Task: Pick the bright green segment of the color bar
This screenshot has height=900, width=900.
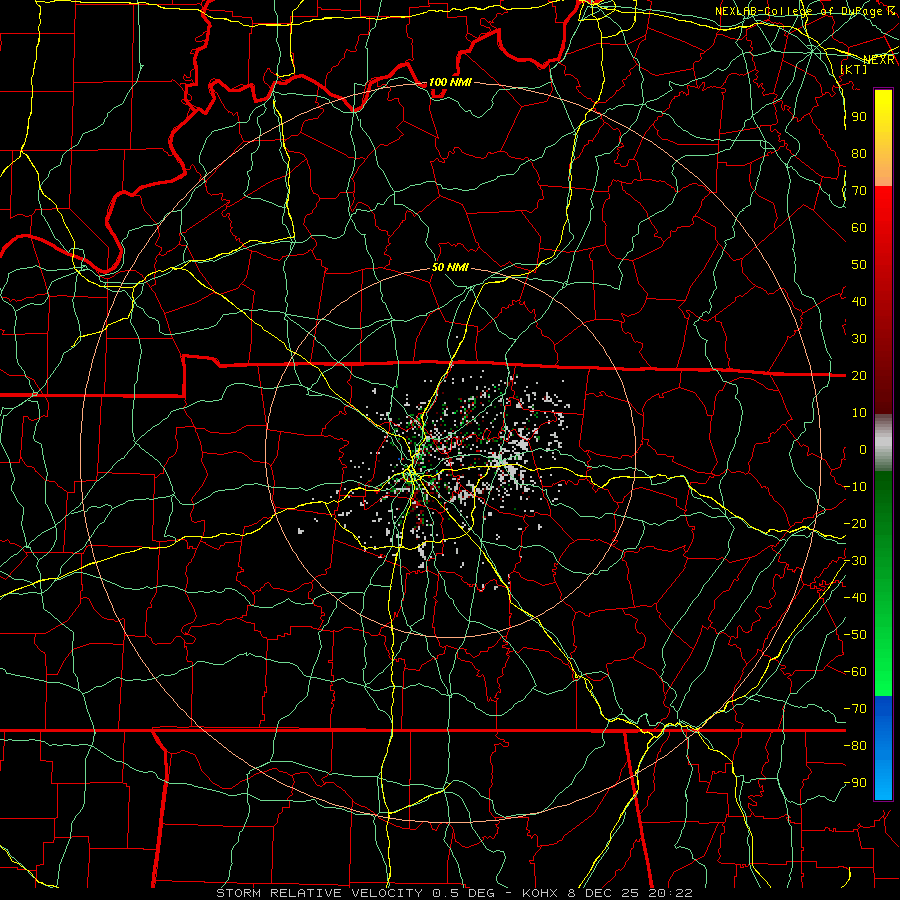Action: (883, 666)
